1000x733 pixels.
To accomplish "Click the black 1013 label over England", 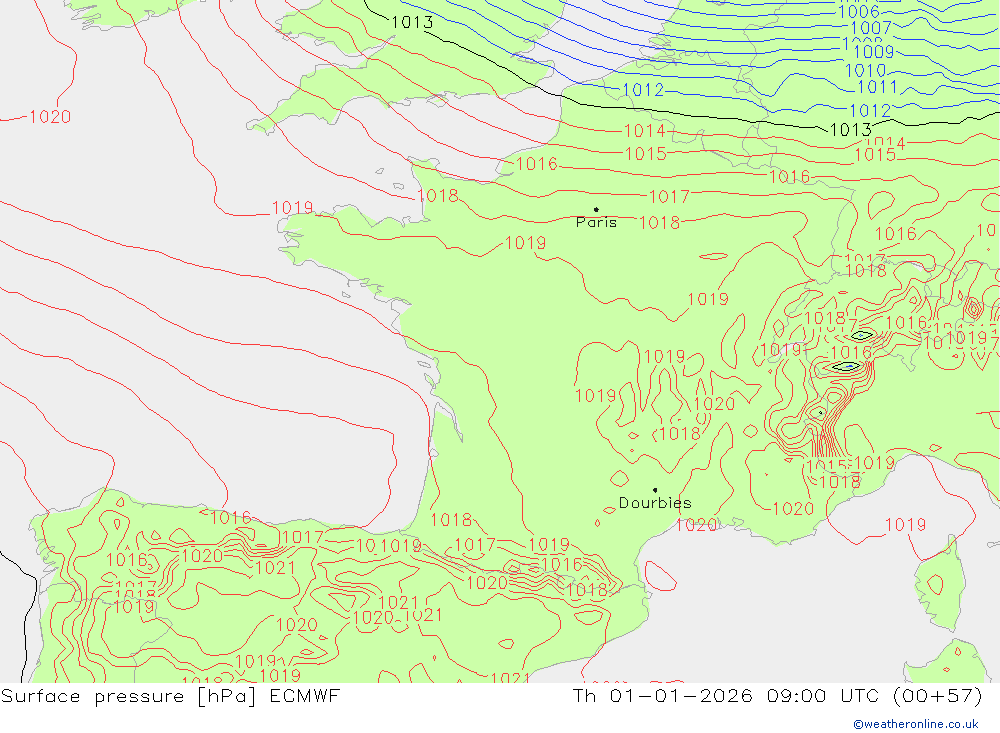I will pyautogui.click(x=412, y=22).
